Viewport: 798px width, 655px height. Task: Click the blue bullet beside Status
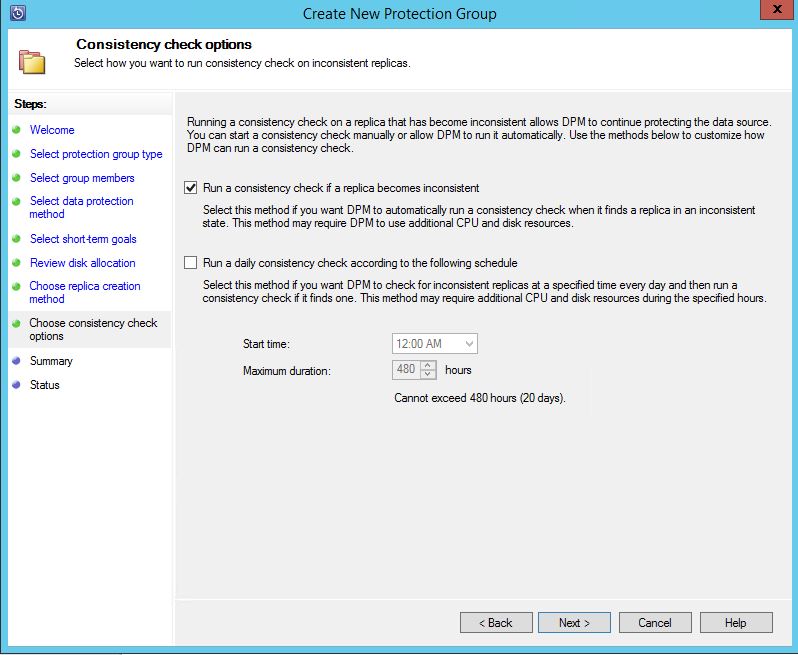click(x=16, y=385)
